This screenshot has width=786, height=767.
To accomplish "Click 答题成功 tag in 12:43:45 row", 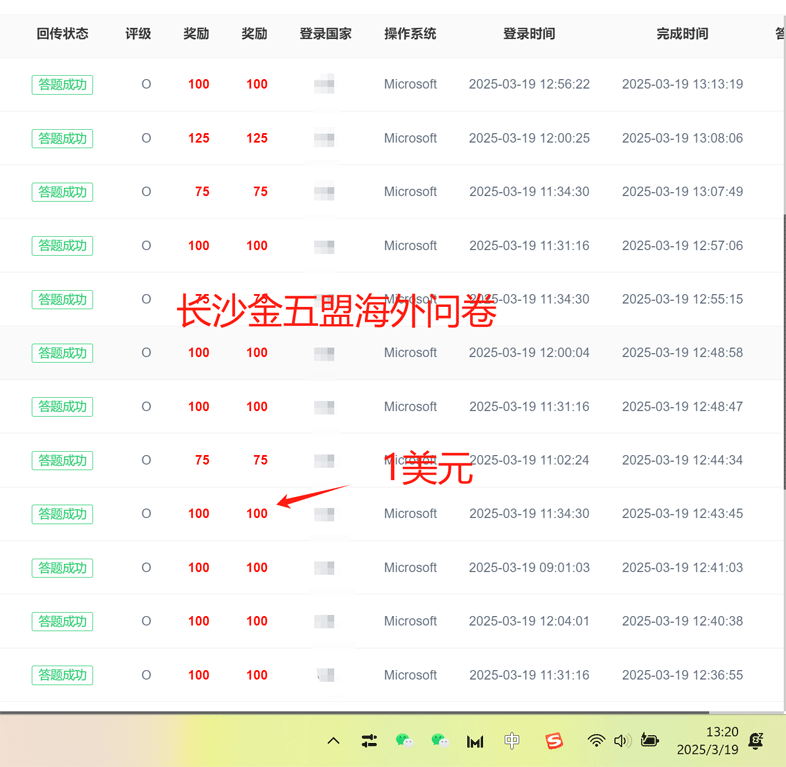I will click(x=62, y=514).
